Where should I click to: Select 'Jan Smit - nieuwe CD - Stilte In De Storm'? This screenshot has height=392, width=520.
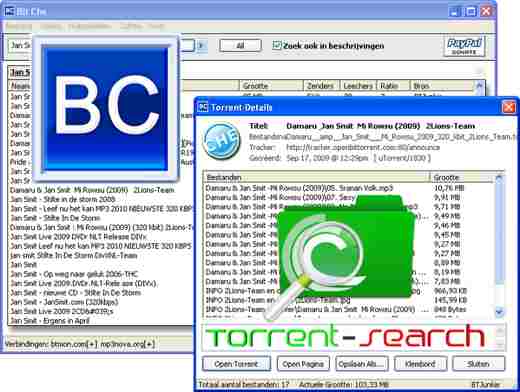point(76,293)
